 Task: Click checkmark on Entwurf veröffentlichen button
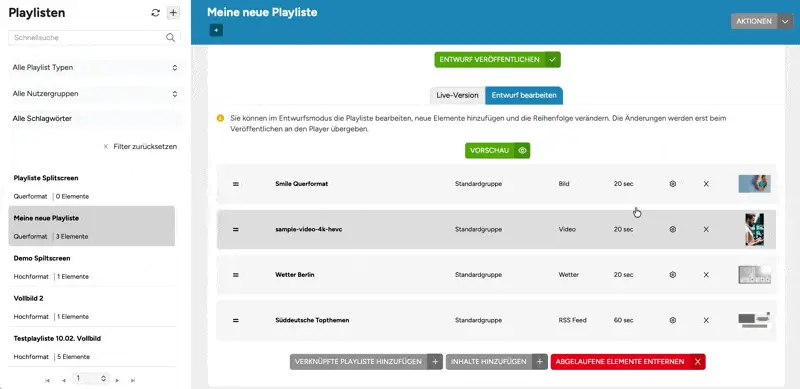pos(553,60)
